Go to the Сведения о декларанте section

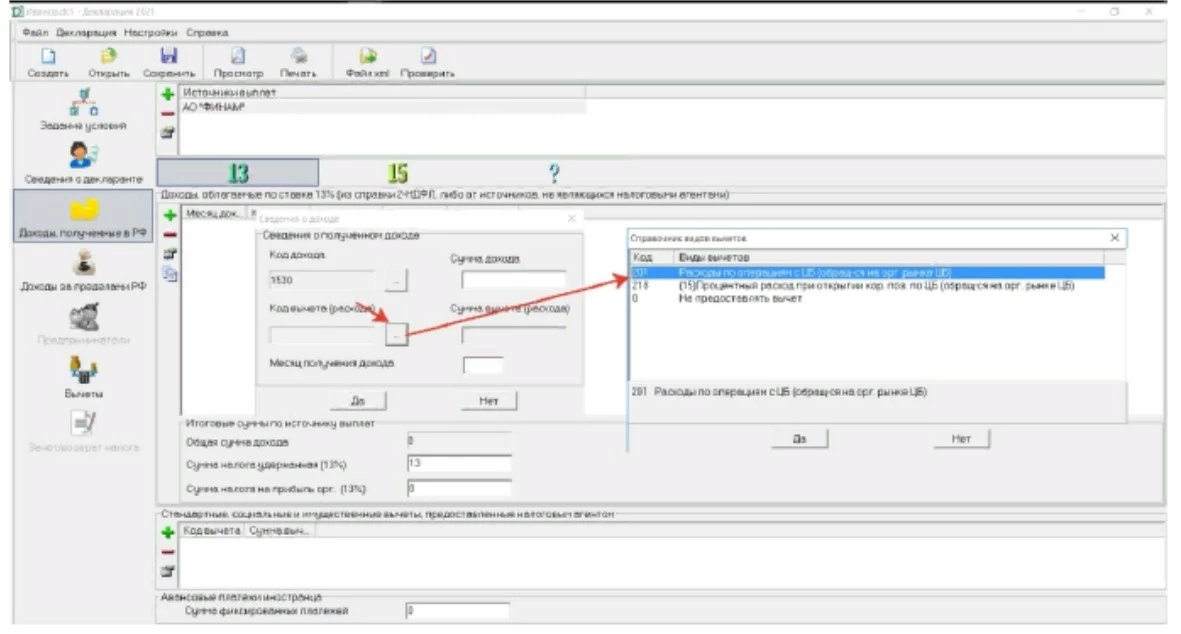(83, 160)
